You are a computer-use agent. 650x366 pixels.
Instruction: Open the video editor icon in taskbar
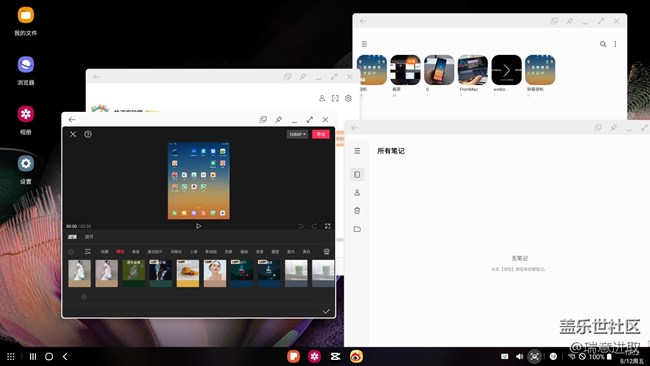click(x=335, y=356)
